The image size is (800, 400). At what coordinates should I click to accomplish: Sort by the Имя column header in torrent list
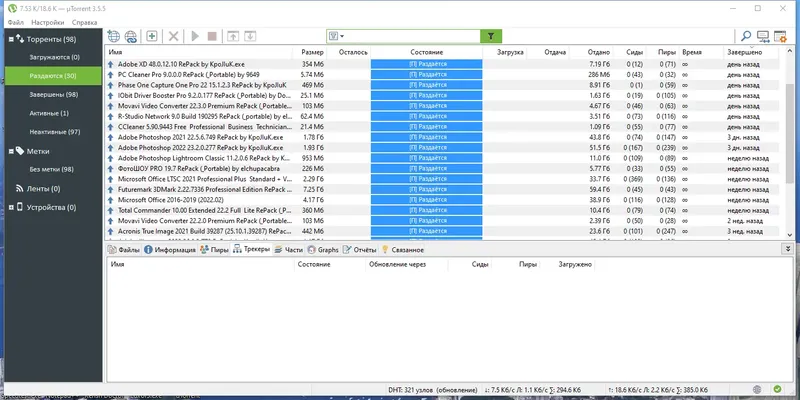[199, 52]
